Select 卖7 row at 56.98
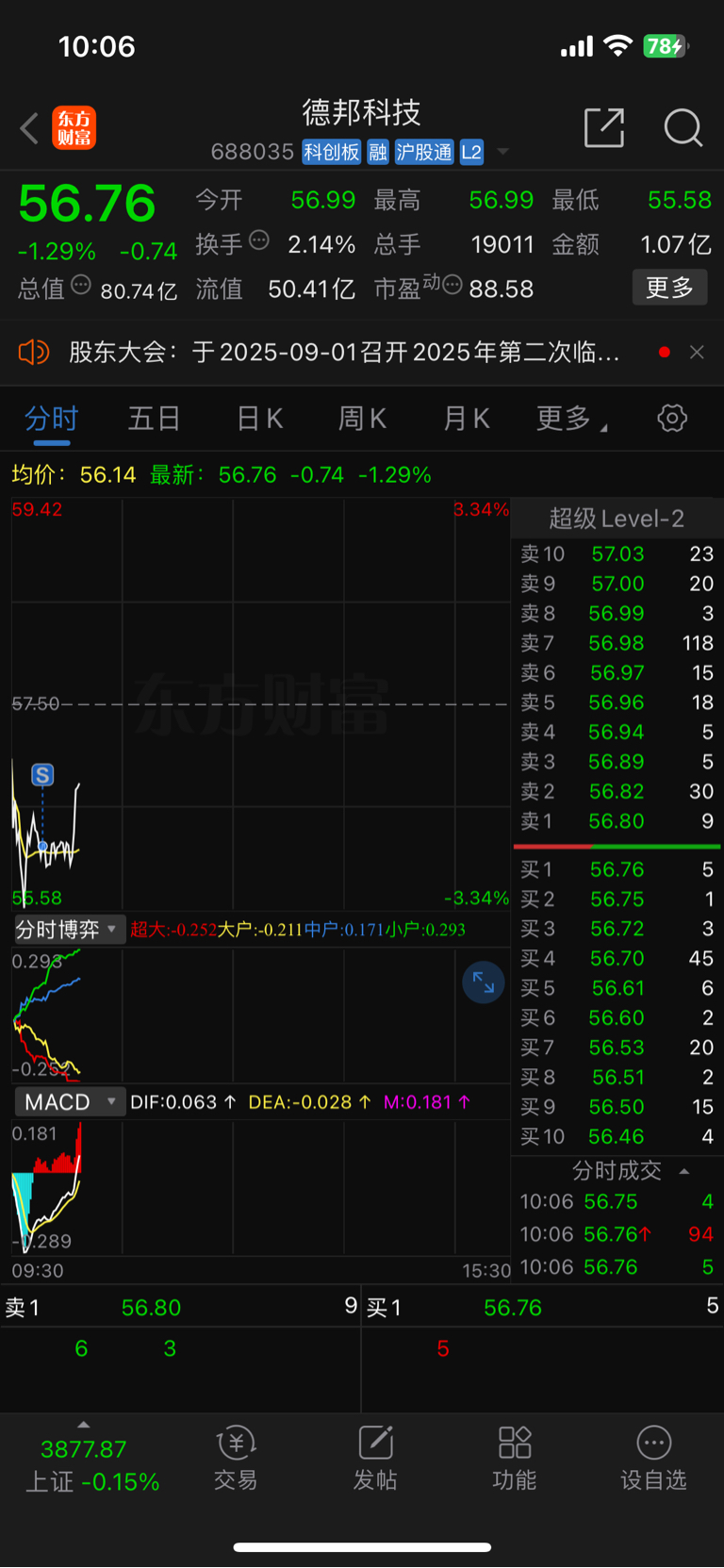The width and height of the screenshot is (724, 1568). (x=617, y=643)
